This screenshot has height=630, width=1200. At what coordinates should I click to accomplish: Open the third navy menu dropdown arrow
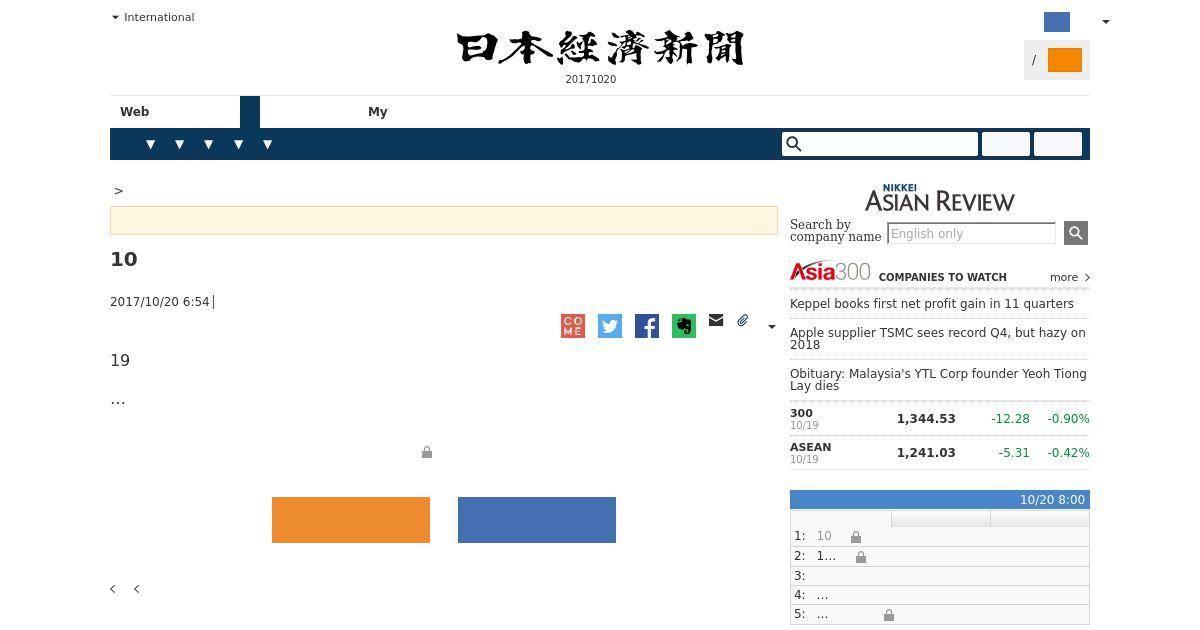209,144
